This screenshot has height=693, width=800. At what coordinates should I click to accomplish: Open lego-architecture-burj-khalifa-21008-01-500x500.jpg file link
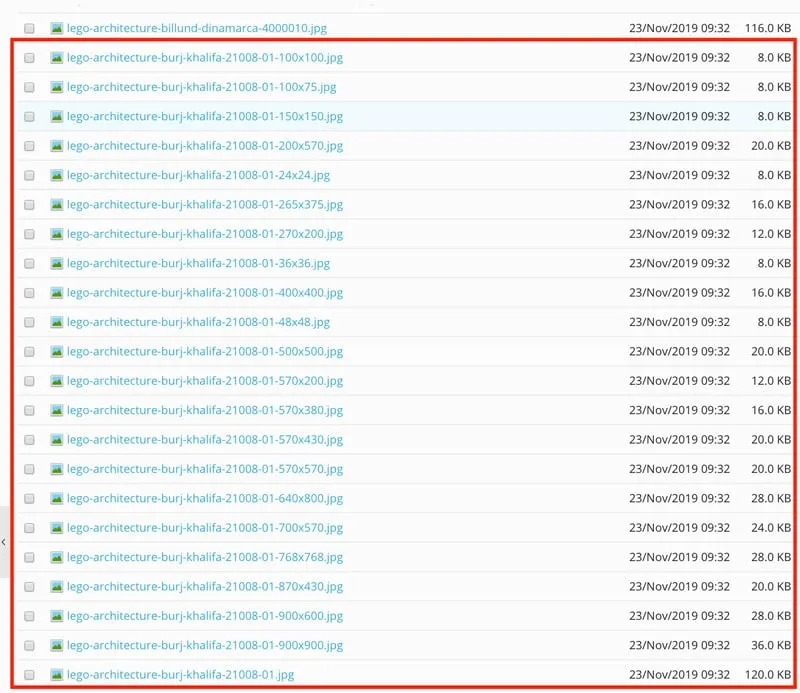[204, 352]
